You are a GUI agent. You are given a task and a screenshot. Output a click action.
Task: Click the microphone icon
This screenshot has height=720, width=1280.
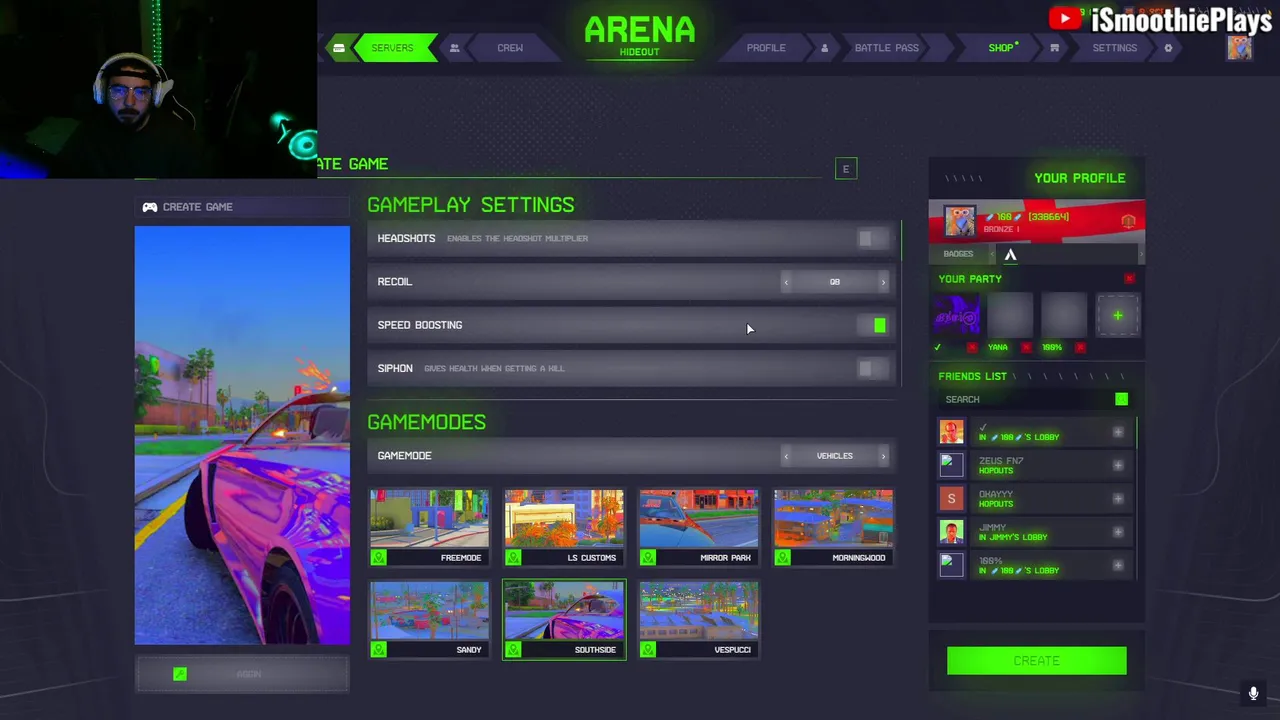pyautogui.click(x=1253, y=693)
